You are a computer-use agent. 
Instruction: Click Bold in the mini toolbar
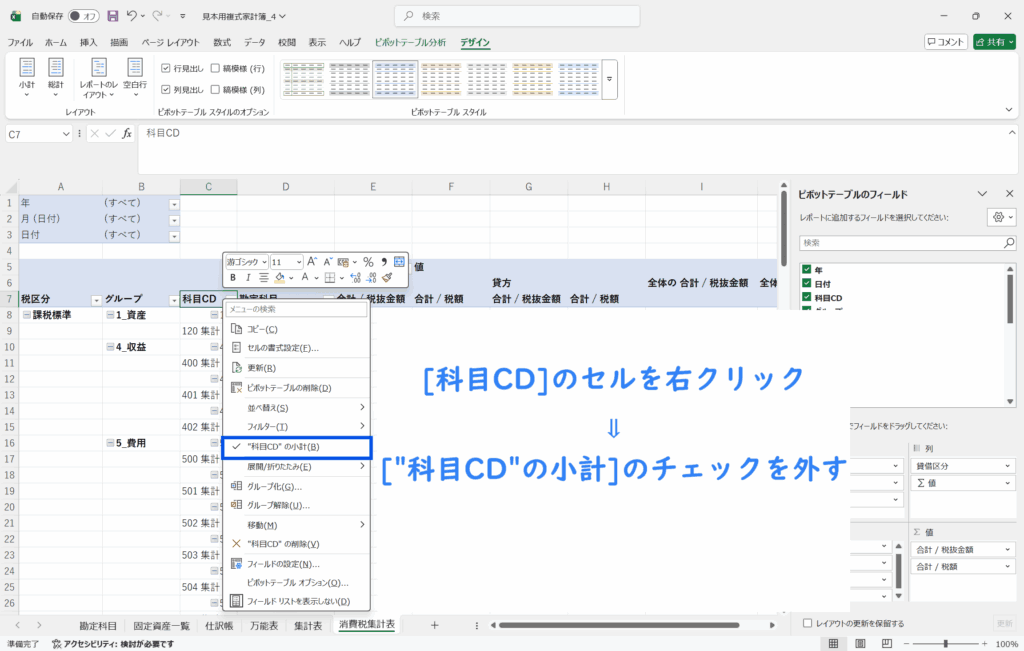coord(233,278)
